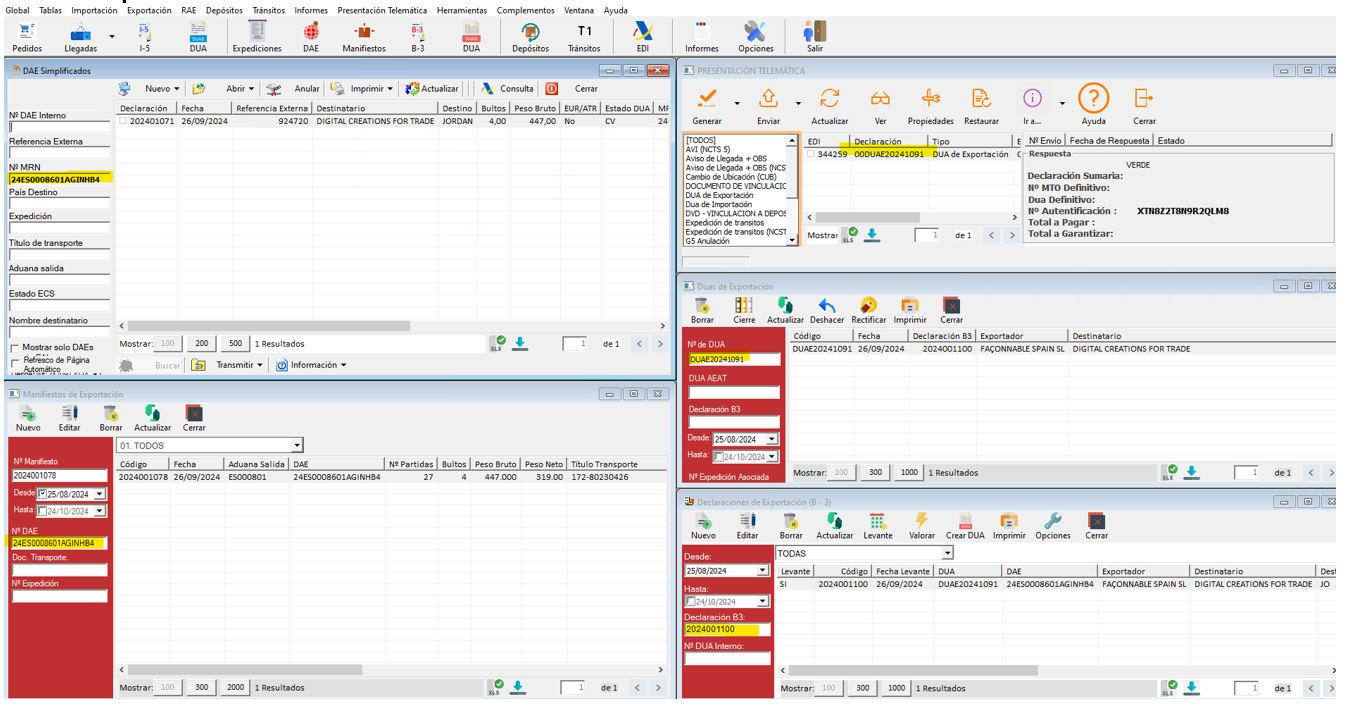Click the 500 results-per-page button
Viewport: 1347px width, 708px height.
236,344
